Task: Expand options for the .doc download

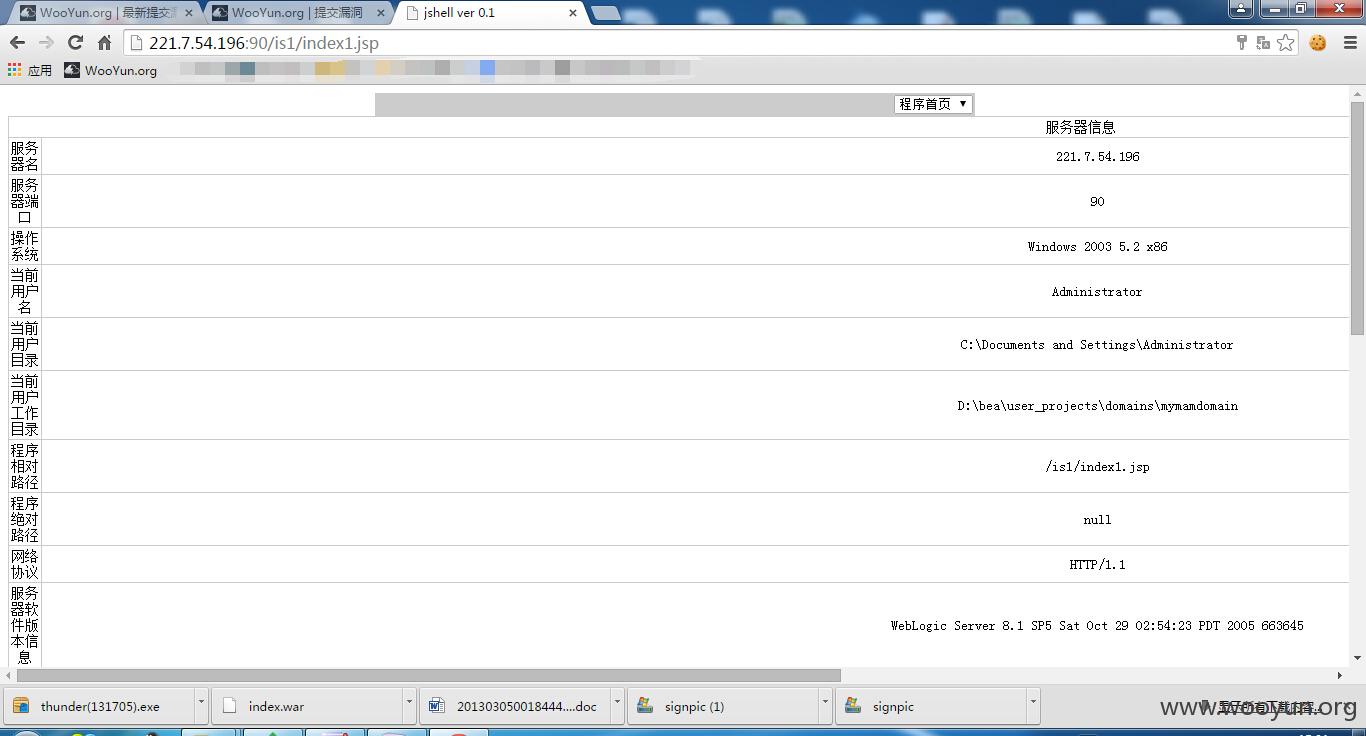Action: [617, 706]
